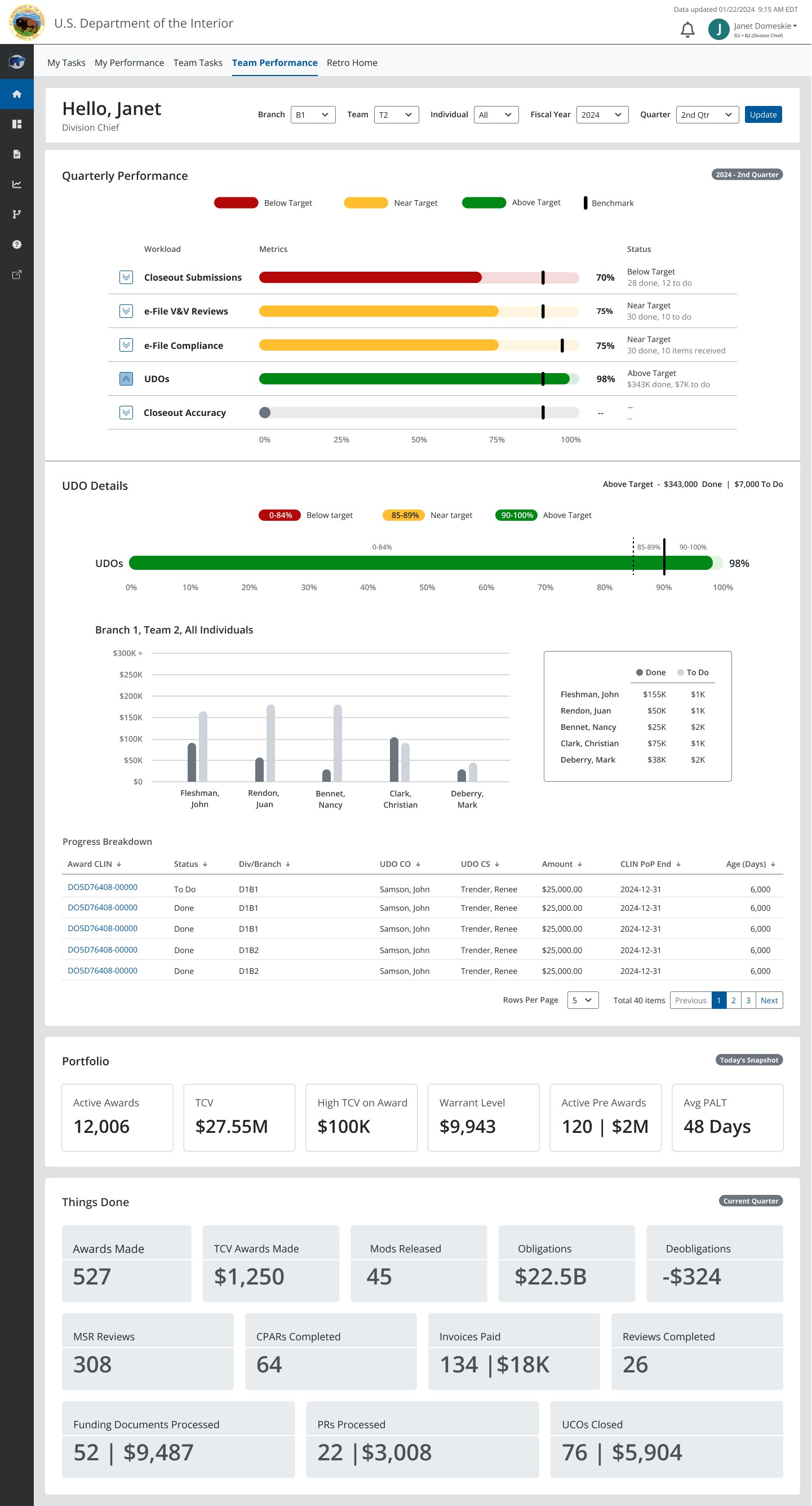Image resolution: width=812 pixels, height=1506 pixels.
Task: Click the Department of the Interior seal logo
Action: tap(26, 23)
